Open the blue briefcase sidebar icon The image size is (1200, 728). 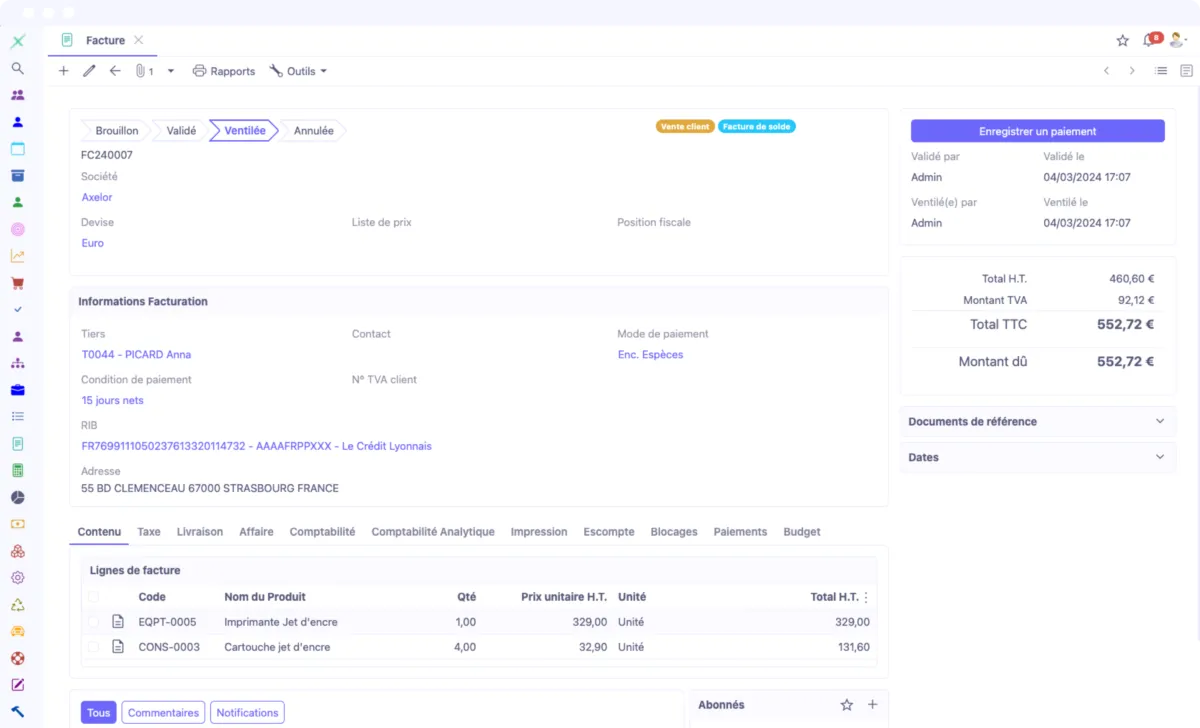pyautogui.click(x=17, y=390)
